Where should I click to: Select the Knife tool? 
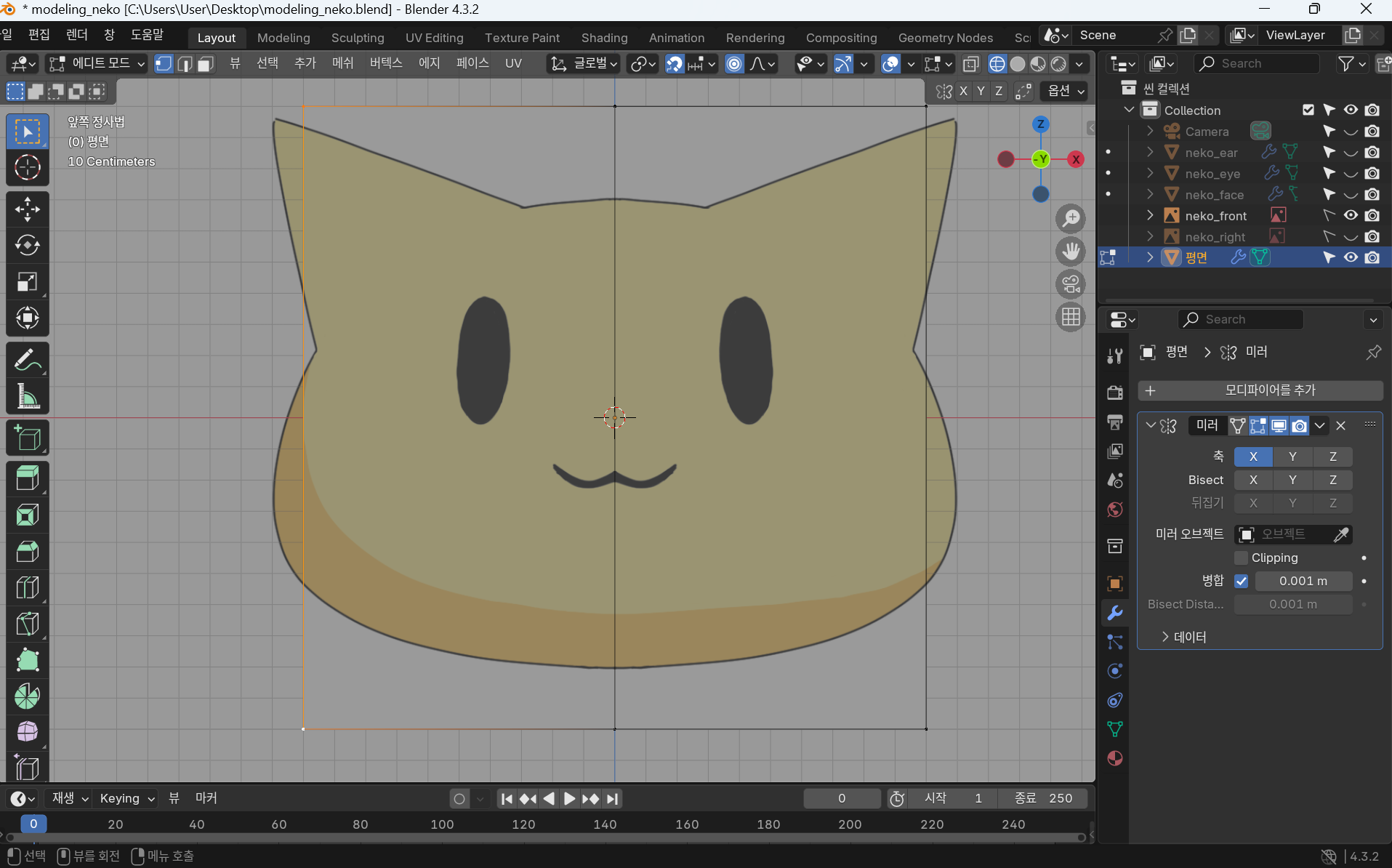click(x=28, y=624)
